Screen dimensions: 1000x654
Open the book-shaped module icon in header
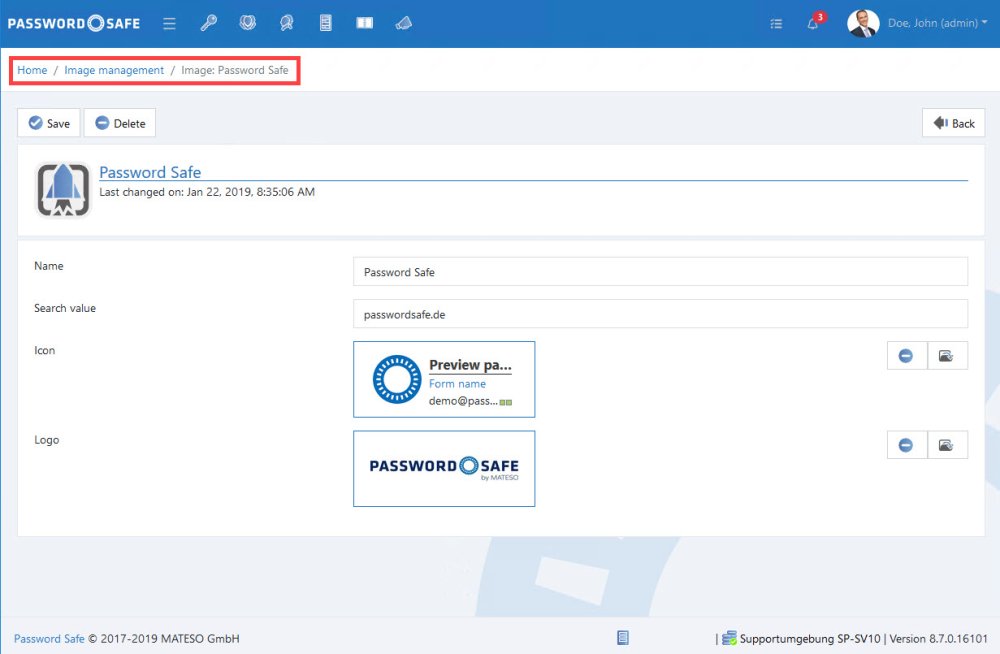365,23
